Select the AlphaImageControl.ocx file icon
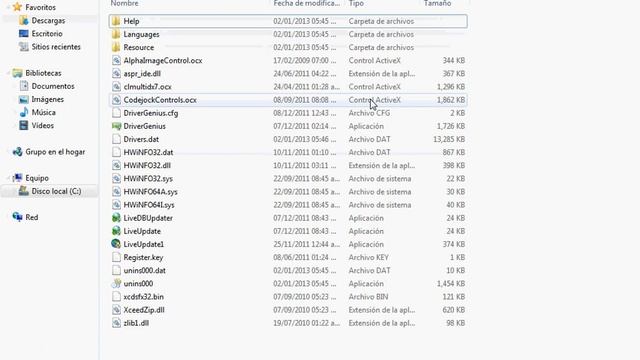640x360 pixels. (116, 60)
